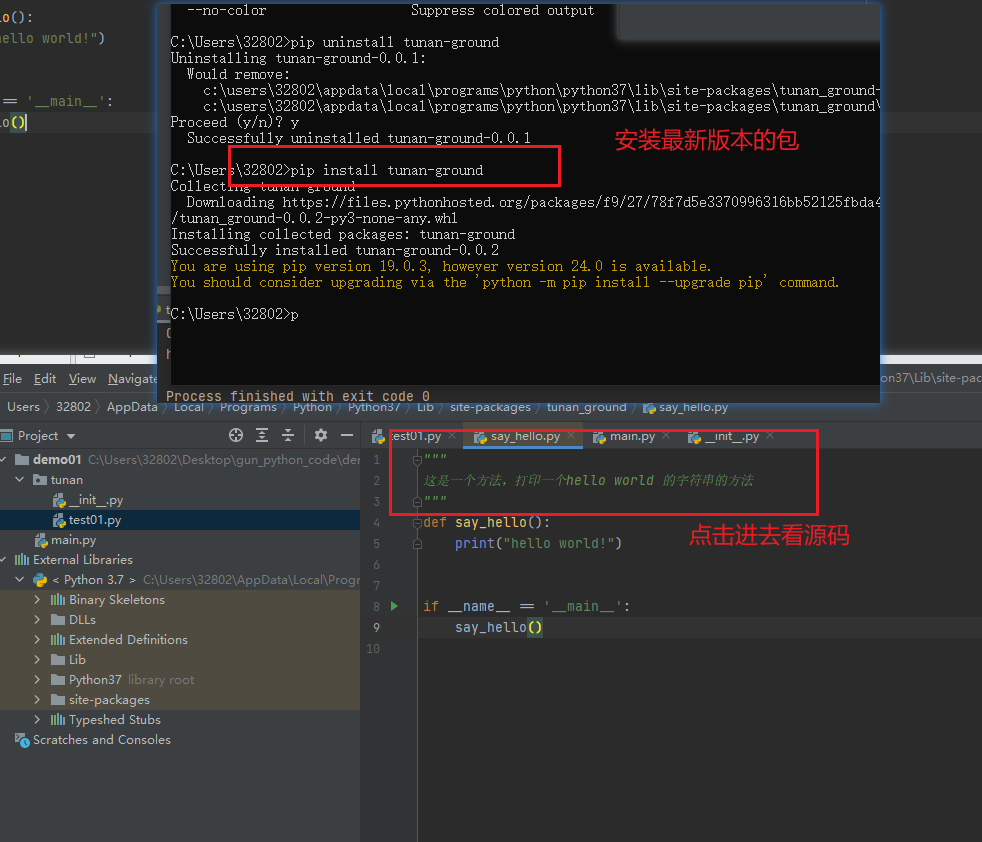The width and height of the screenshot is (982, 842).
Task: Toggle fold marker beside def say_hello
Action: 415,523
